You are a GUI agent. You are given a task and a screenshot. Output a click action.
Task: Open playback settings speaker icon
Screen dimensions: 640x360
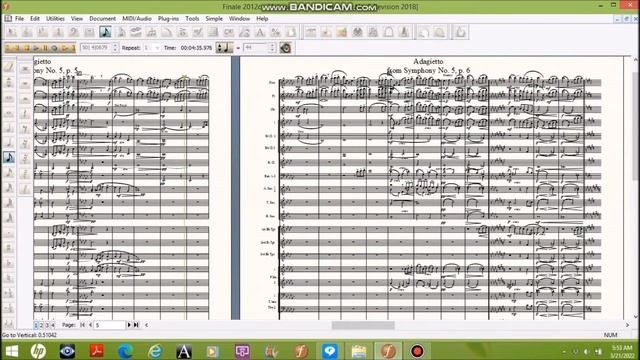[285, 48]
